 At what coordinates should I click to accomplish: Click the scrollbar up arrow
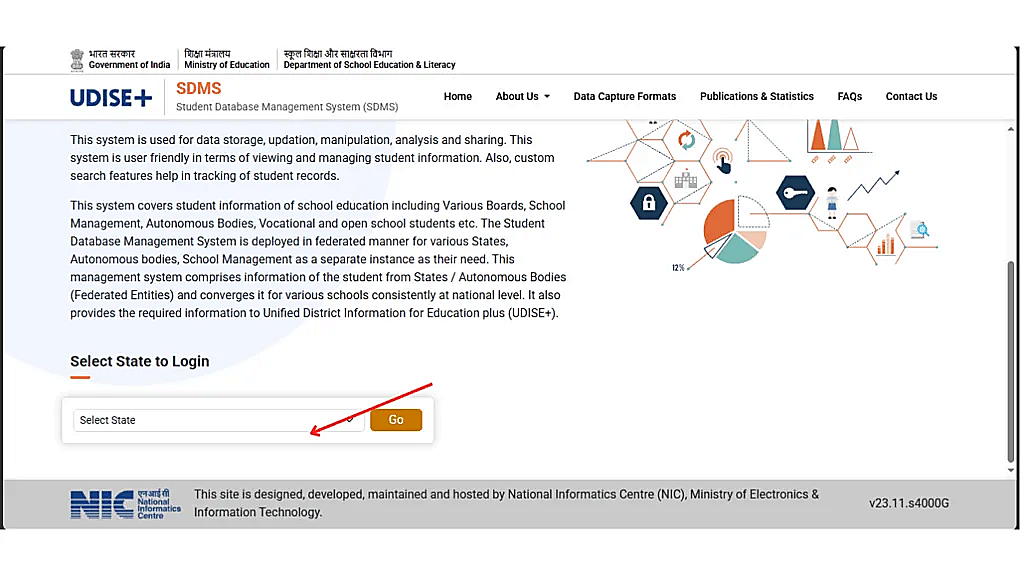[x=1010, y=129]
